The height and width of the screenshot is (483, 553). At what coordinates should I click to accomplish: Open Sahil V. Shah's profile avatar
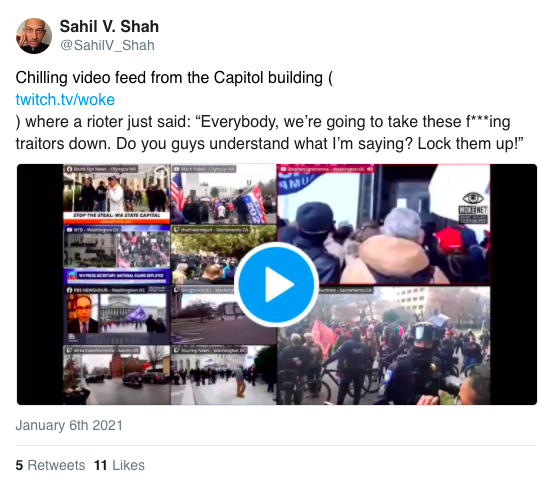click(34, 36)
